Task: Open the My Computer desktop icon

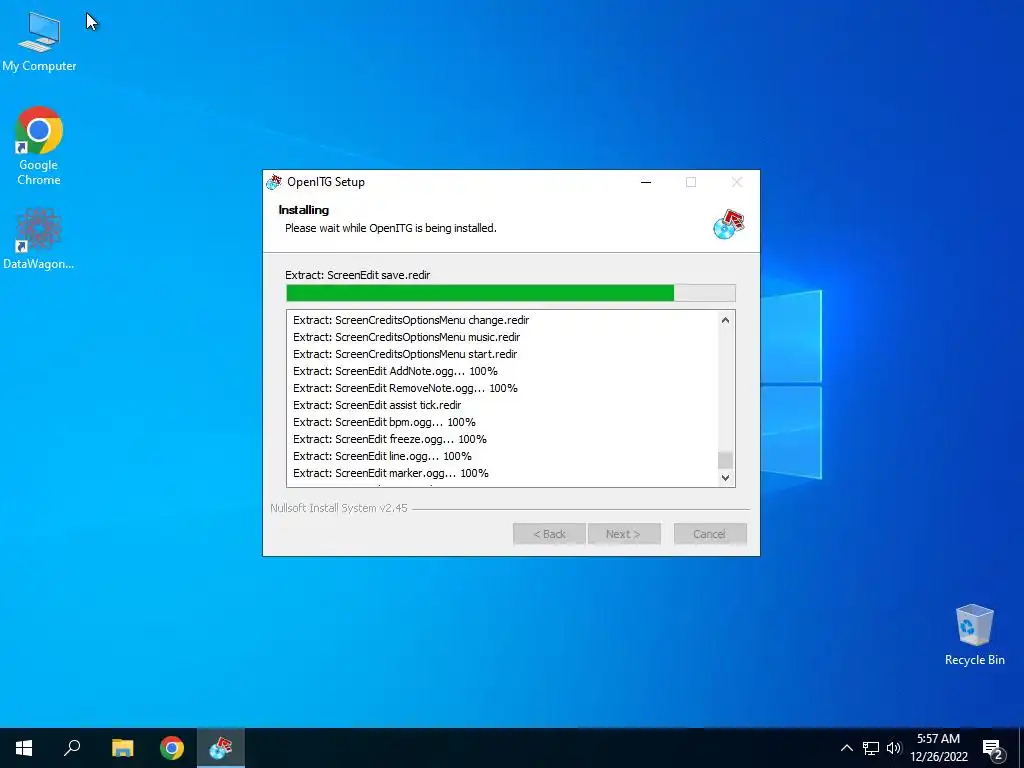Action: click(39, 42)
